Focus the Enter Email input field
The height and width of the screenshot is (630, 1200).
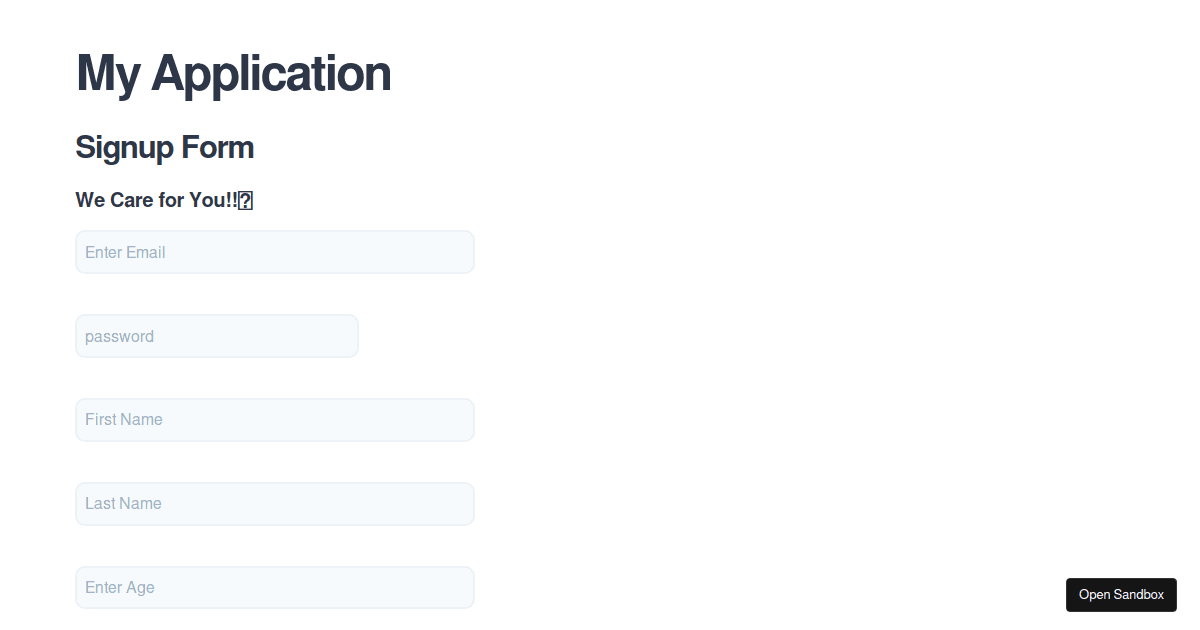tap(275, 252)
